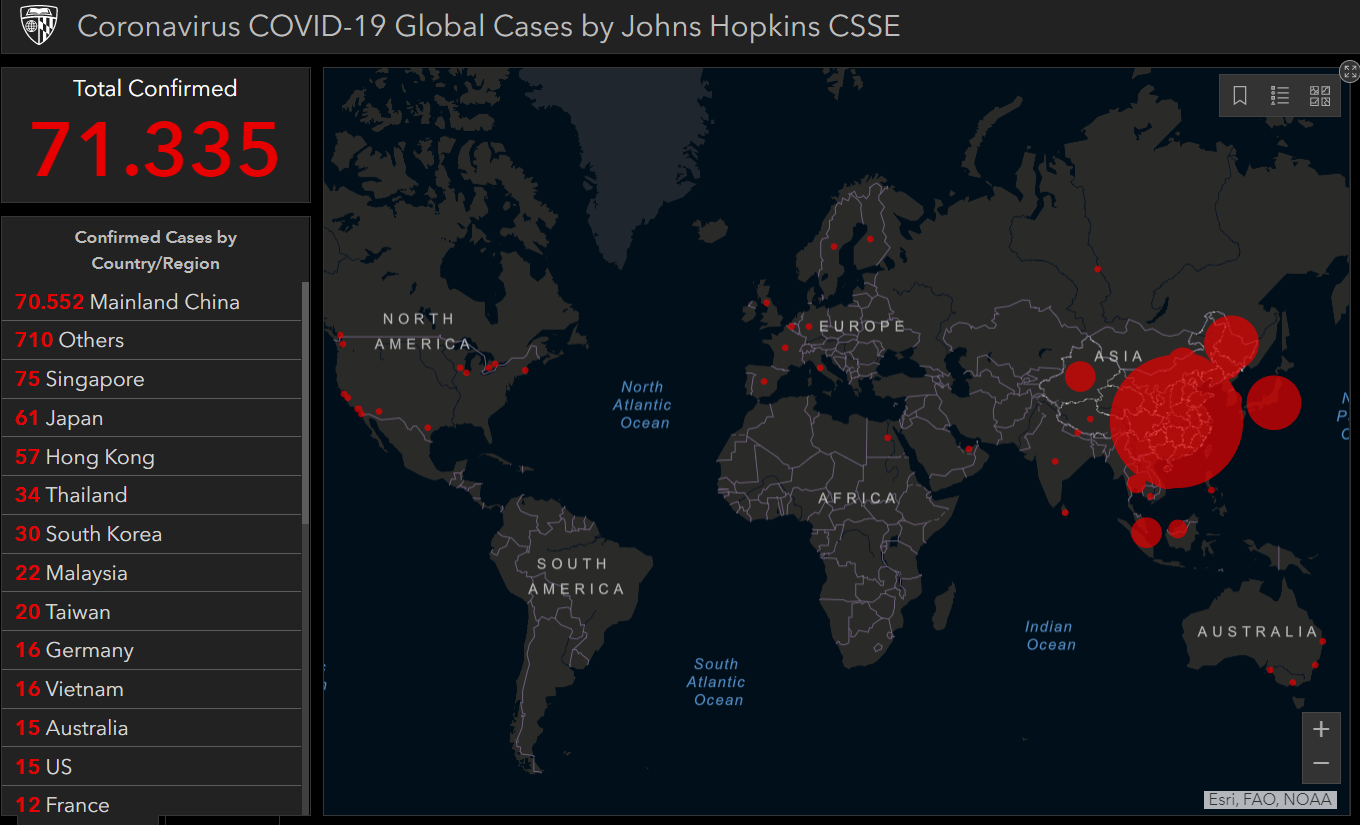Click the ASIA map label
Image resolution: width=1360 pixels, height=825 pixels.
(1119, 357)
